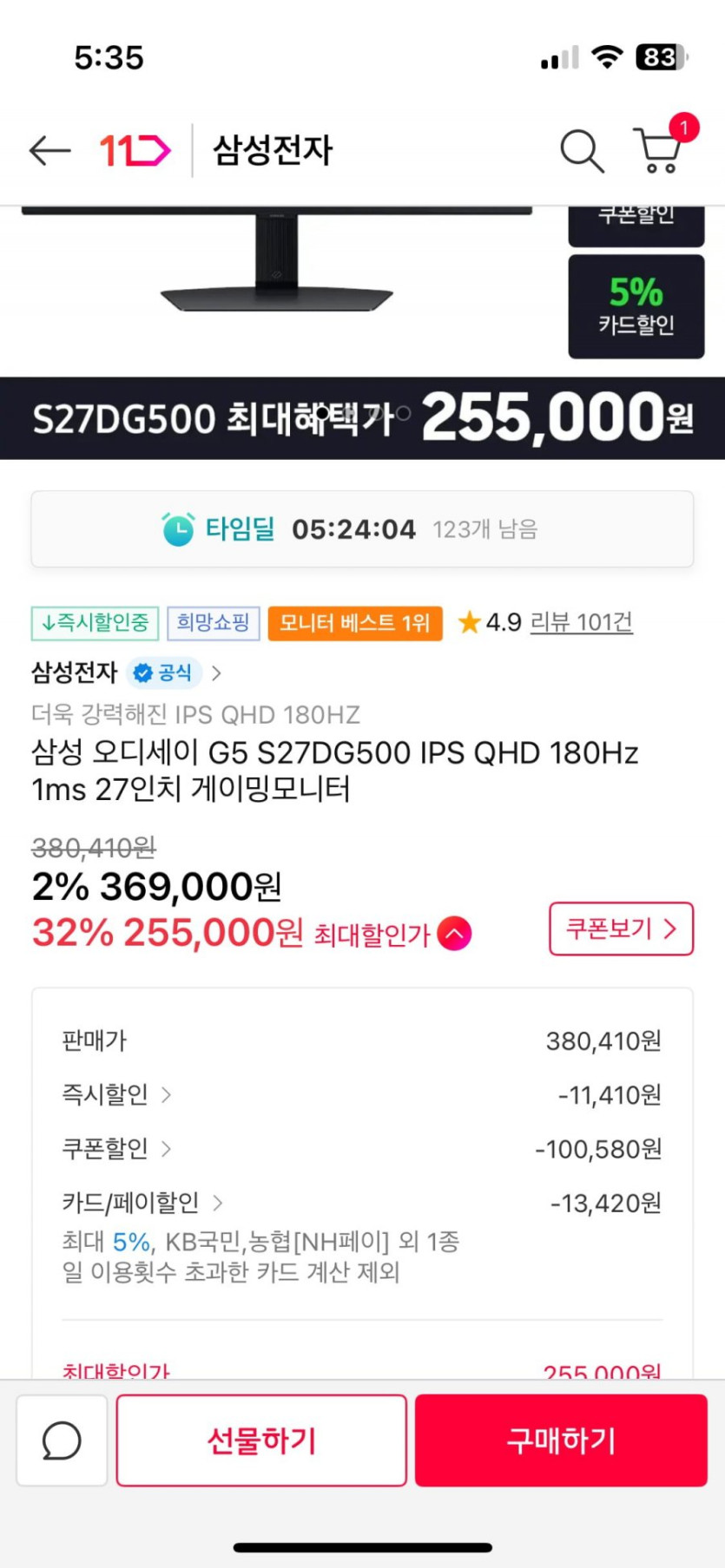The image size is (725, 1568).
Task: Open the 11st home logo
Action: click(135, 150)
